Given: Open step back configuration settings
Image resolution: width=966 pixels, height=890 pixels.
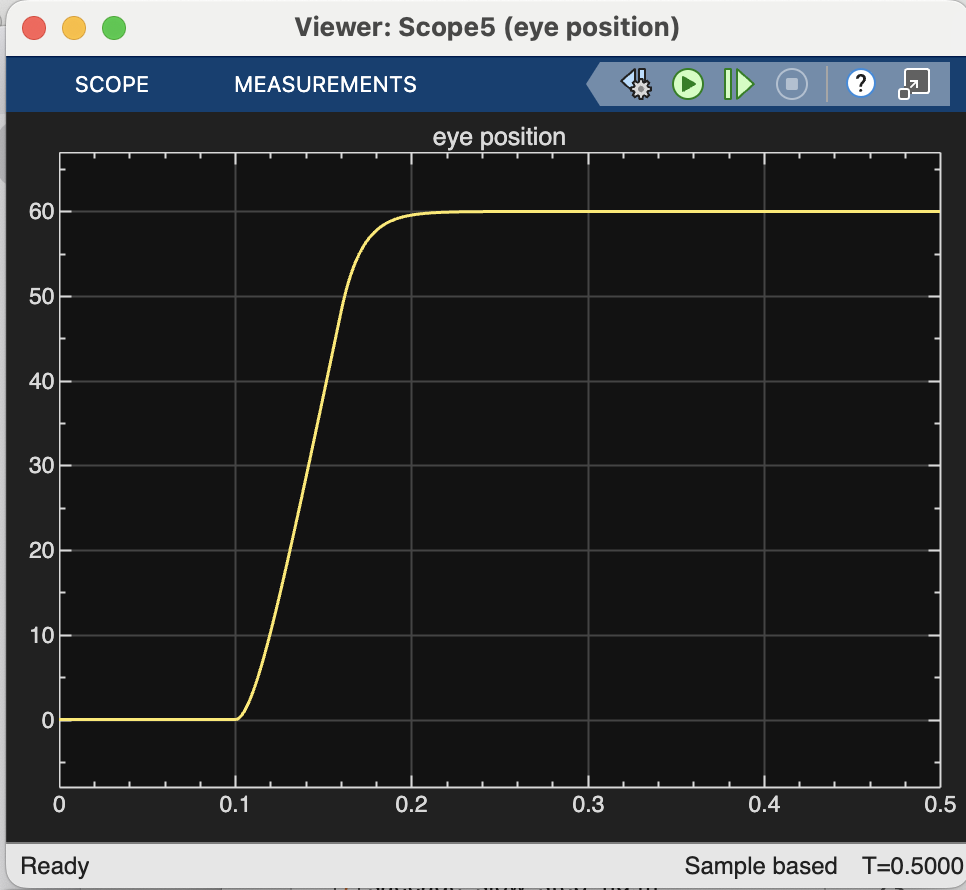Looking at the screenshot, I should coord(636,84).
